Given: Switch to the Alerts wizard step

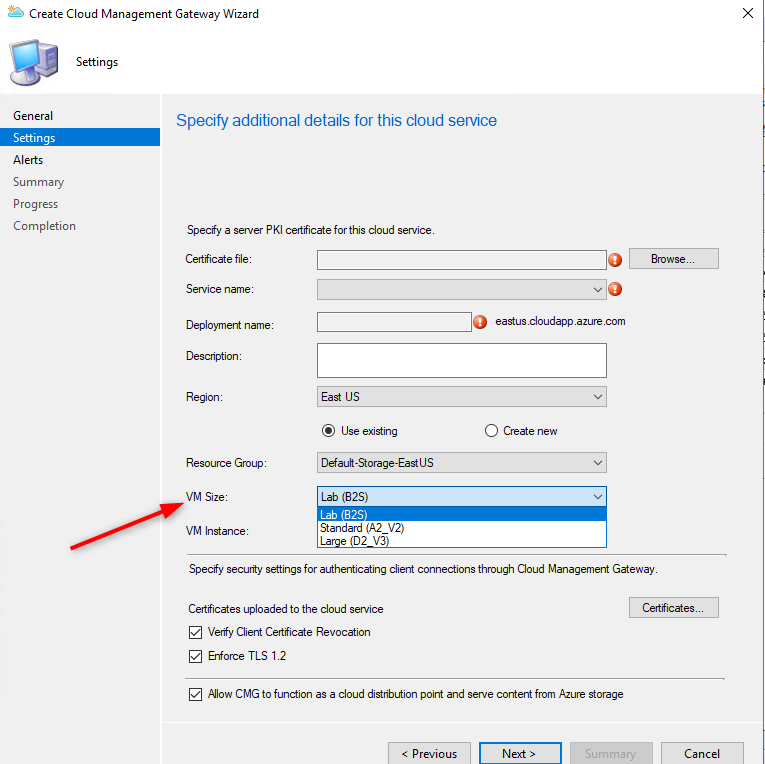Looking at the screenshot, I should pos(28,160).
